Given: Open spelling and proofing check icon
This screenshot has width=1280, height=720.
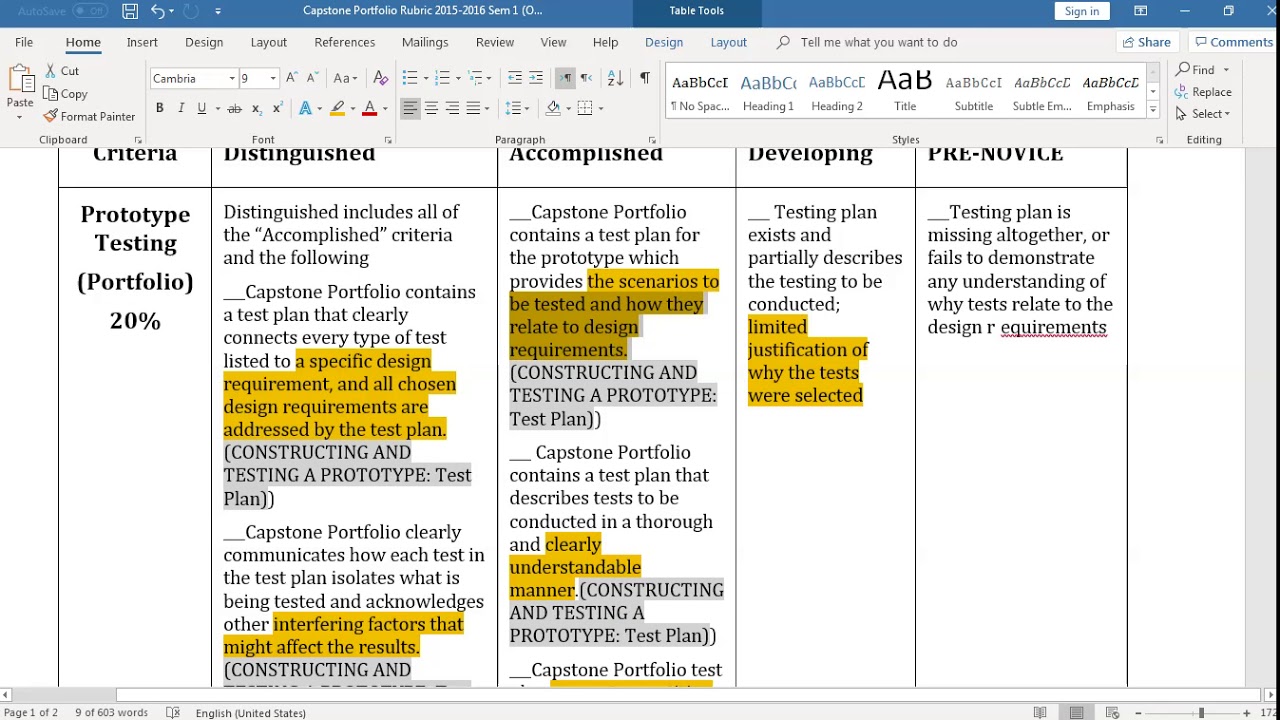Looking at the screenshot, I should [x=173, y=713].
